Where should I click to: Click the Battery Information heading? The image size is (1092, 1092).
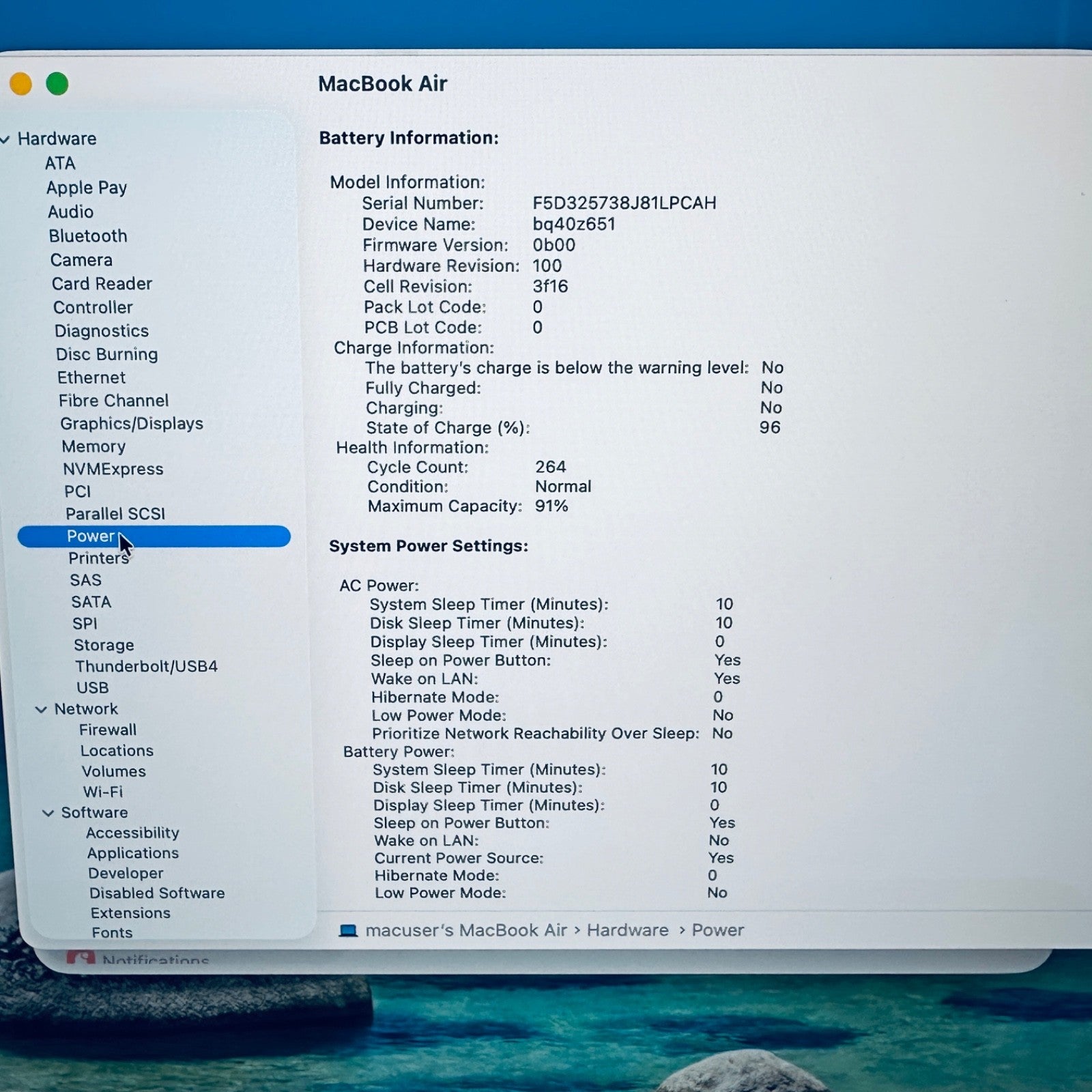point(409,138)
